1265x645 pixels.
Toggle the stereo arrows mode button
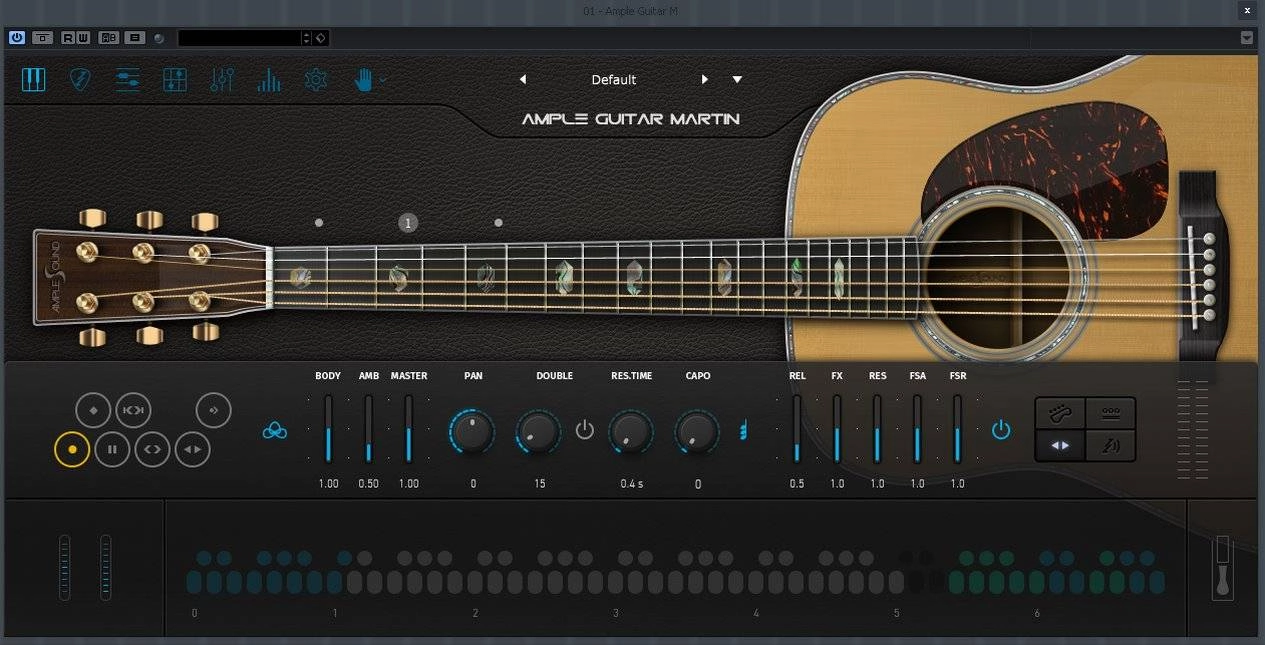(x=1060, y=445)
